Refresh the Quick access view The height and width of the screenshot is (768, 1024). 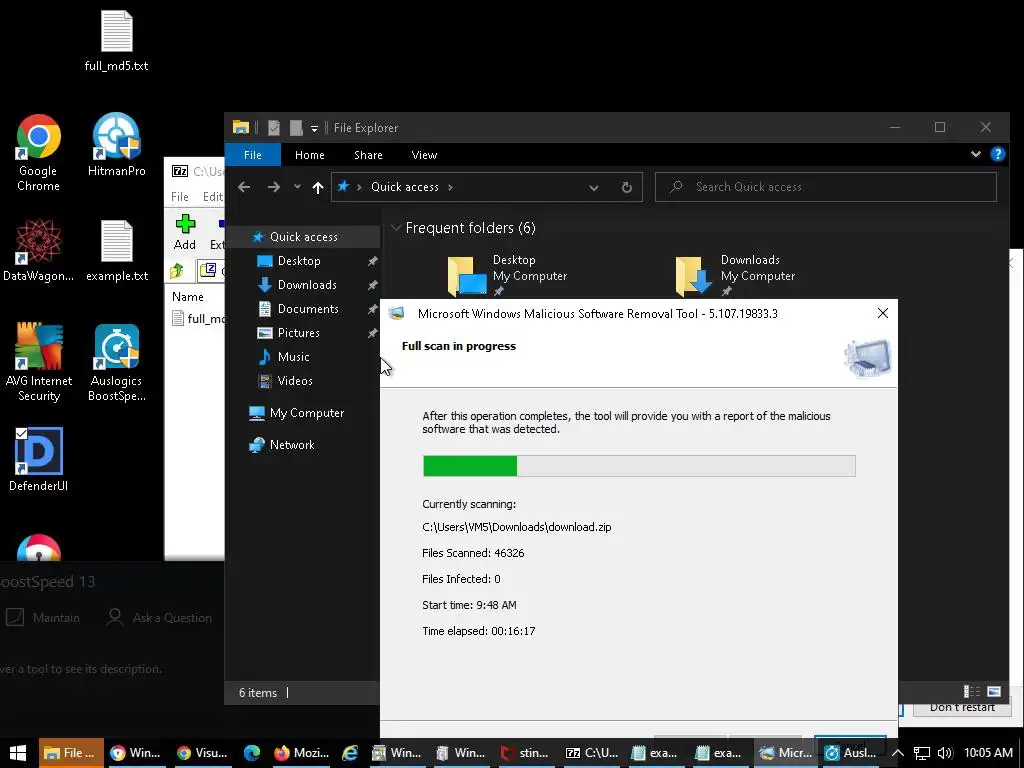(x=626, y=187)
